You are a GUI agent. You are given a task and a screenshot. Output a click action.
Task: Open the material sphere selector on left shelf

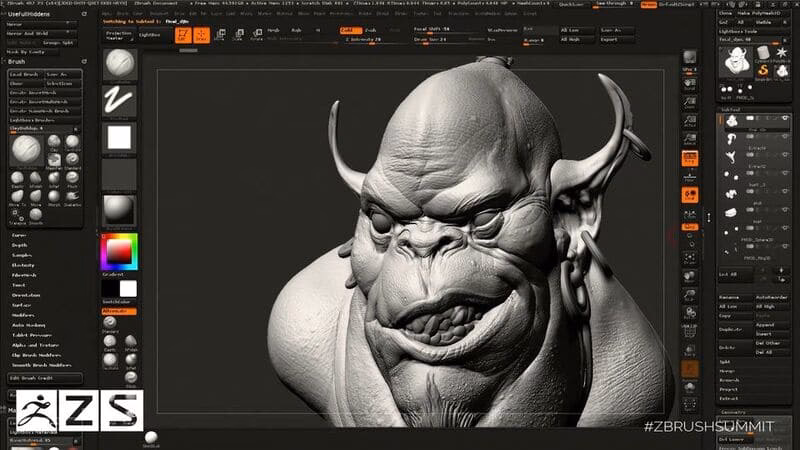pos(119,210)
